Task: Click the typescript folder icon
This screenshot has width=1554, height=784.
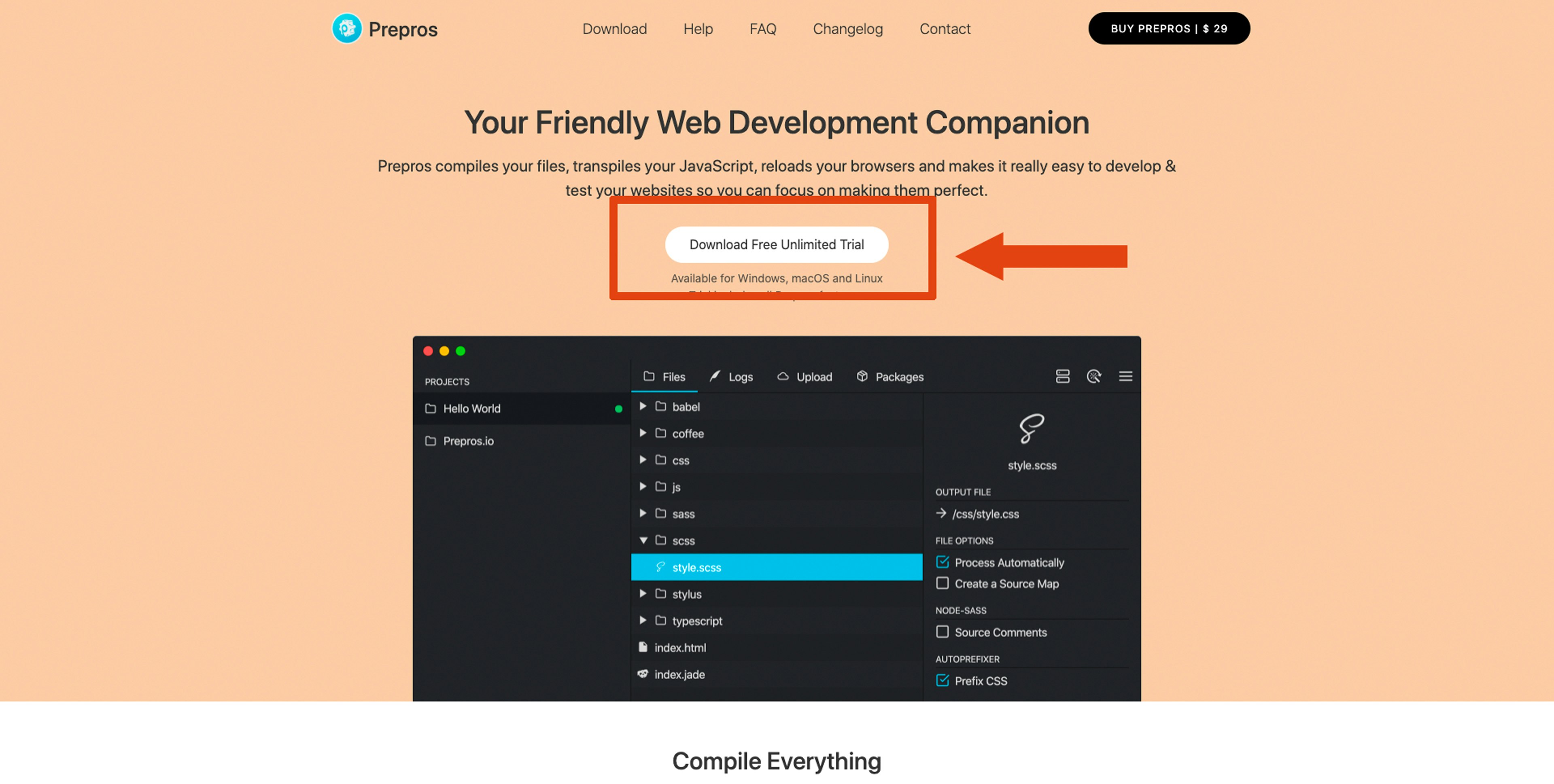Action: (660, 620)
